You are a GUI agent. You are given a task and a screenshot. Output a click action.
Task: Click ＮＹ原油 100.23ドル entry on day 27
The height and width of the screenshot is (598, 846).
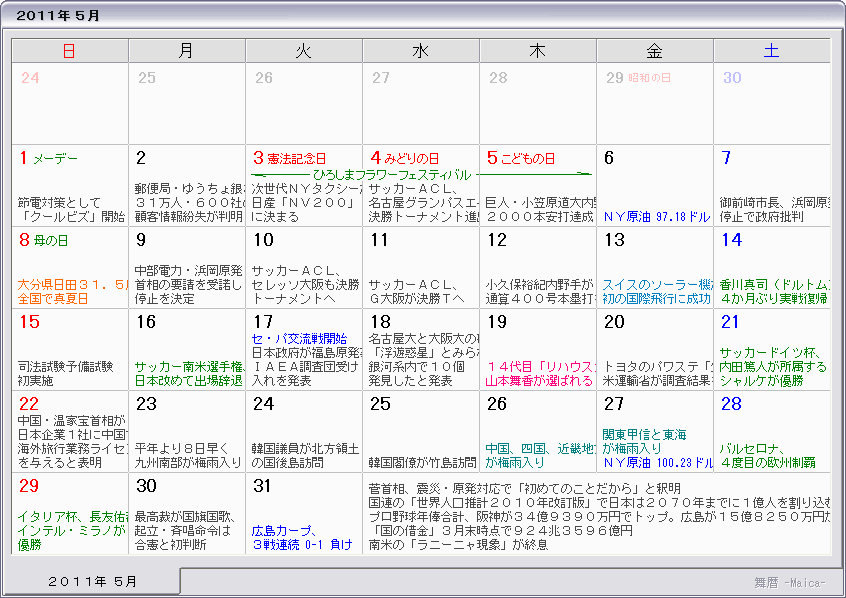coord(658,463)
